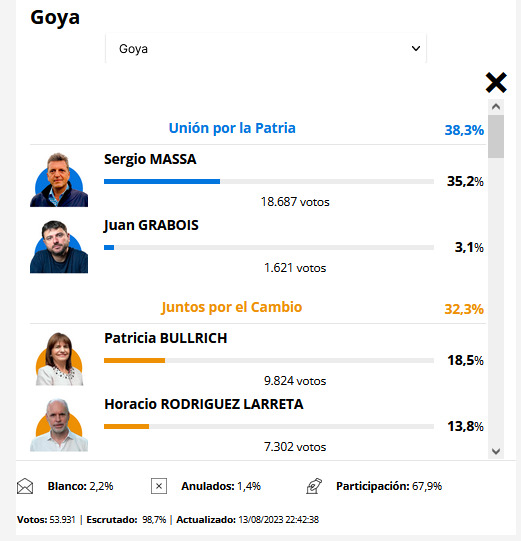Click the blank vote envelope icon

click(x=25, y=486)
